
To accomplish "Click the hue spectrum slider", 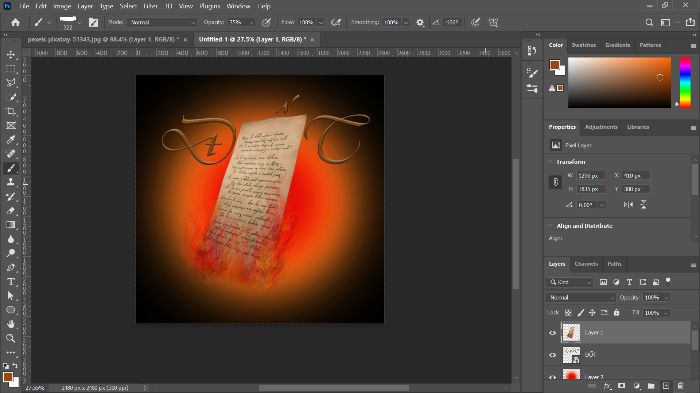I will pyautogui.click(x=685, y=82).
